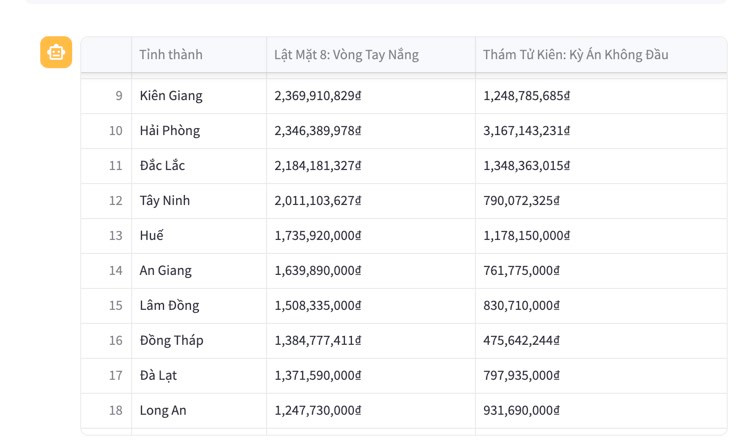
Task: Click the value 1,508,335,000đ
Action: 318,305
